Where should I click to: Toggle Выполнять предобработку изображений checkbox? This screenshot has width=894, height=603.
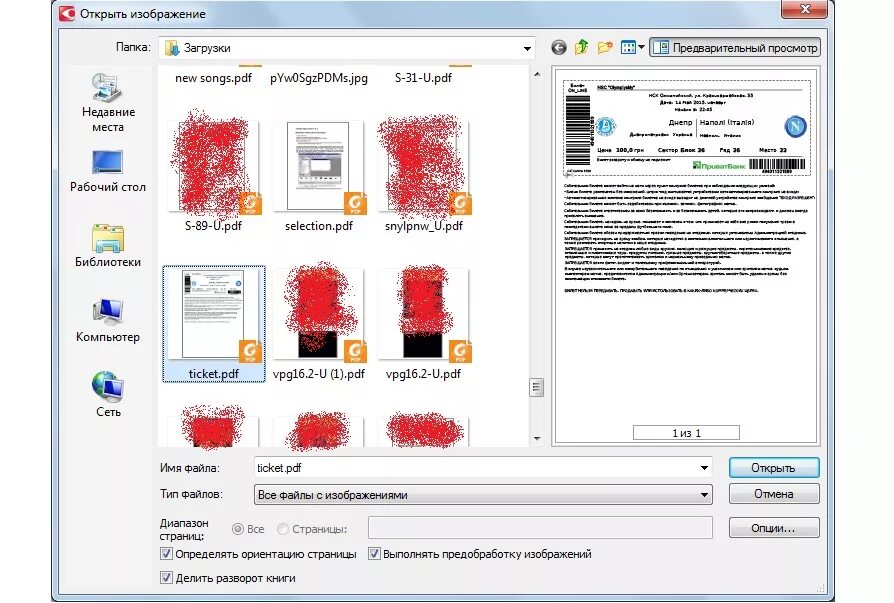point(374,553)
